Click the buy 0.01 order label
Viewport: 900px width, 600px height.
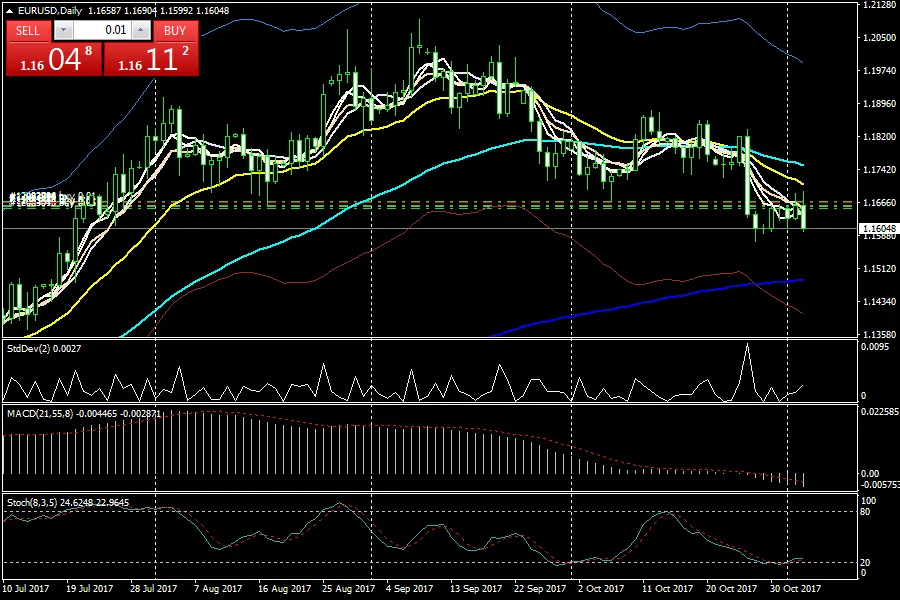(x=51, y=199)
